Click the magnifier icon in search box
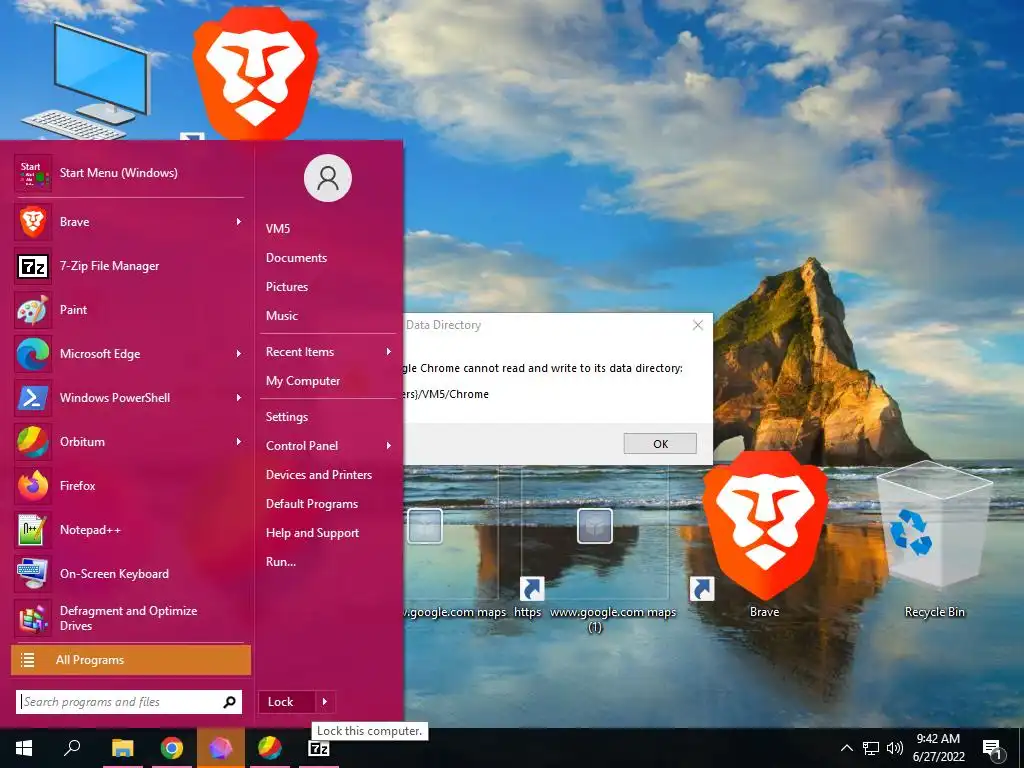The height and width of the screenshot is (768, 1024). pos(229,702)
